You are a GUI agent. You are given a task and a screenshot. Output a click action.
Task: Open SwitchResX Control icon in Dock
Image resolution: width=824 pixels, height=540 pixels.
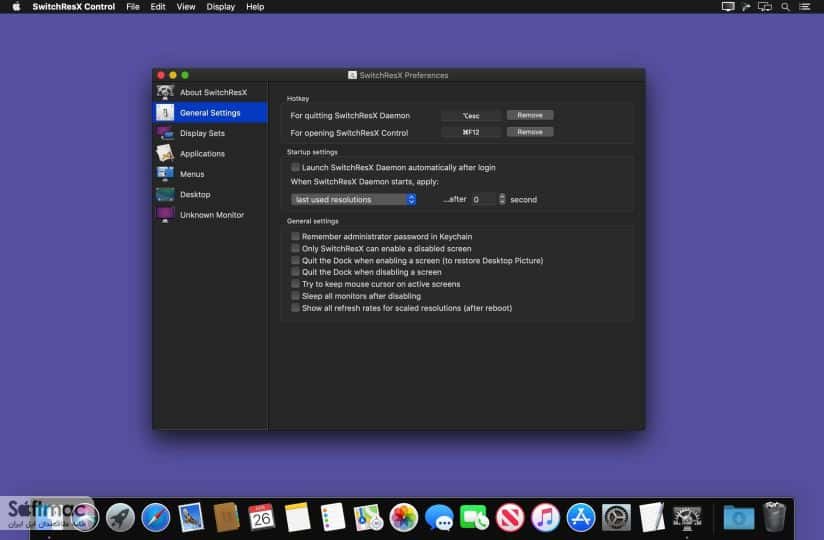pyautogui.click(x=687, y=517)
